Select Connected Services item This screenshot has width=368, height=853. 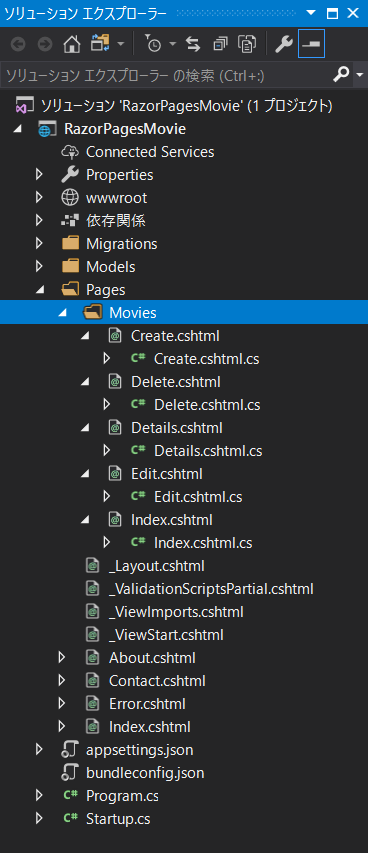[x=150, y=152]
